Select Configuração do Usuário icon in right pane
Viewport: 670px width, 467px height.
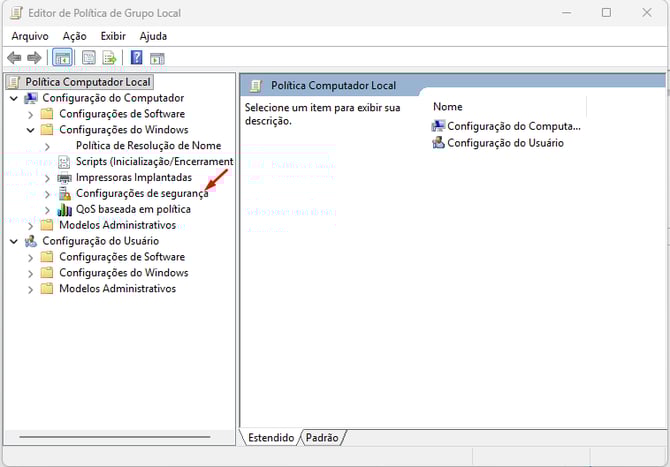pyautogui.click(x=438, y=143)
